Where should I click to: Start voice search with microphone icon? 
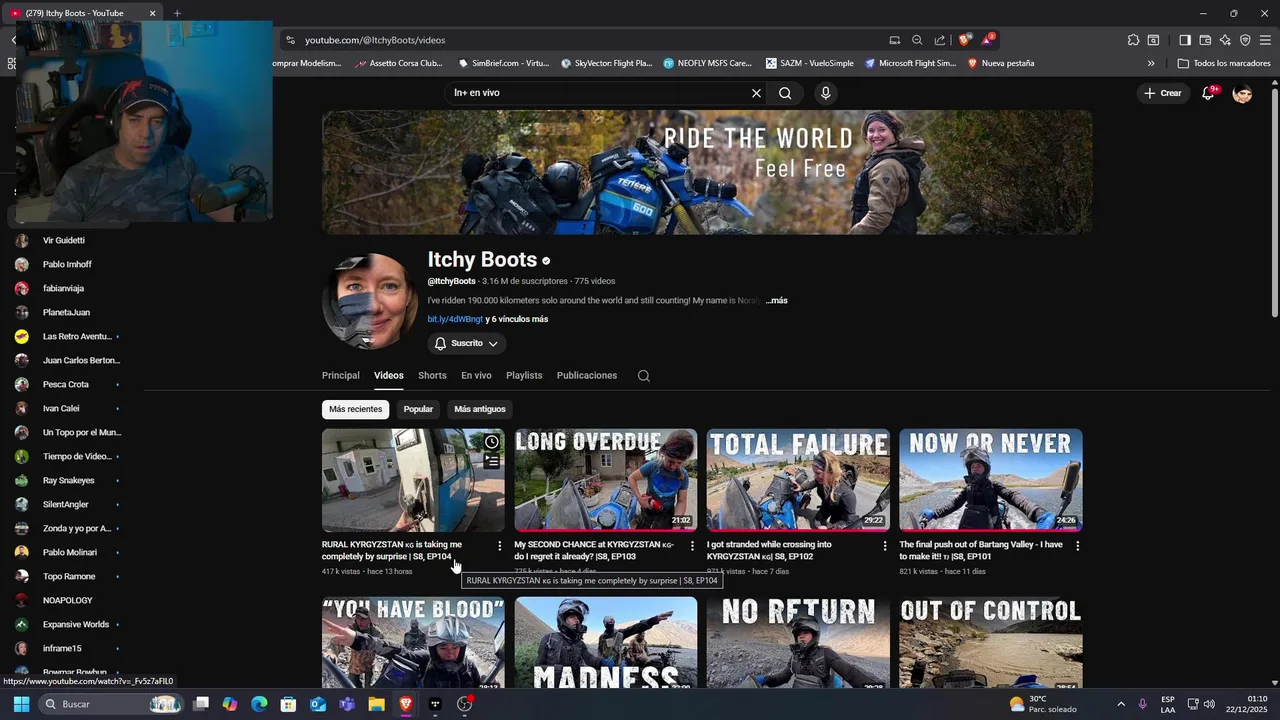pyautogui.click(x=825, y=93)
